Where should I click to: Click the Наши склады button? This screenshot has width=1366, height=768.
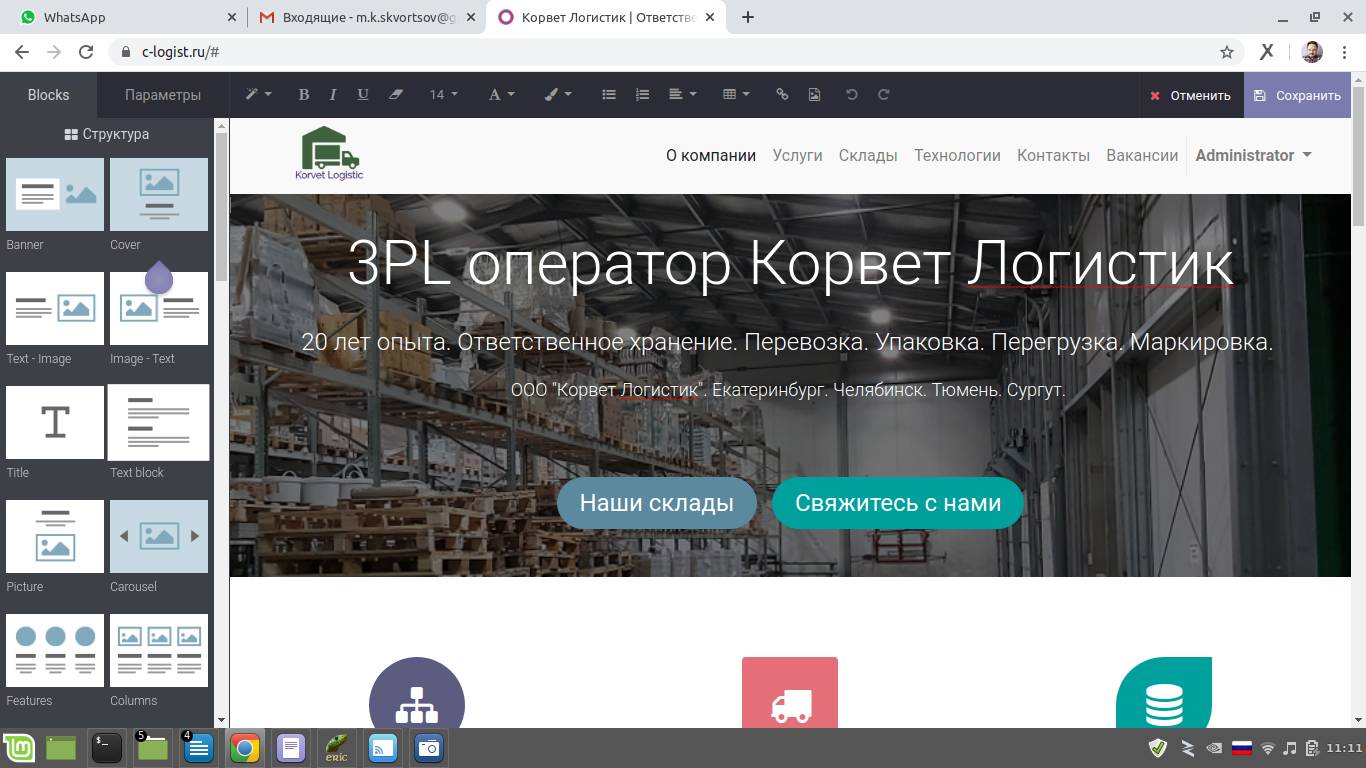tap(656, 503)
